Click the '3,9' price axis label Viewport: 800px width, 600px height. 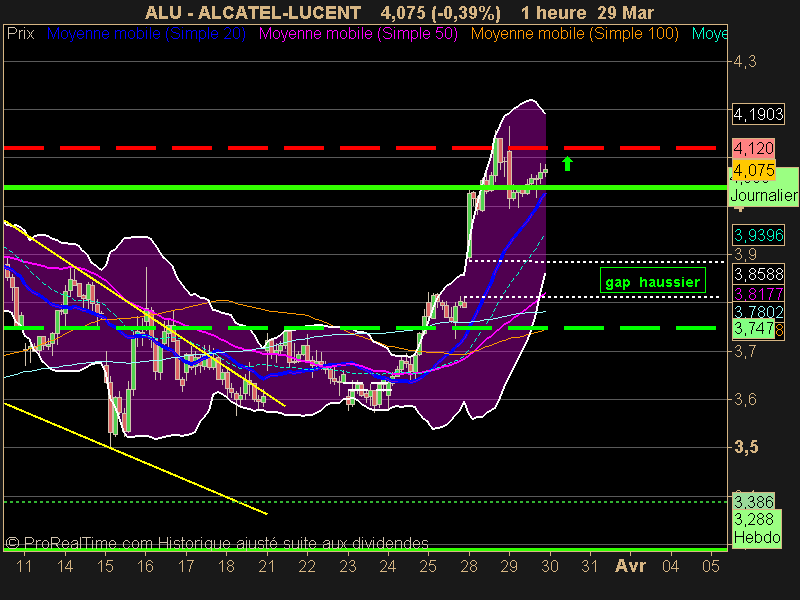pyautogui.click(x=745, y=254)
